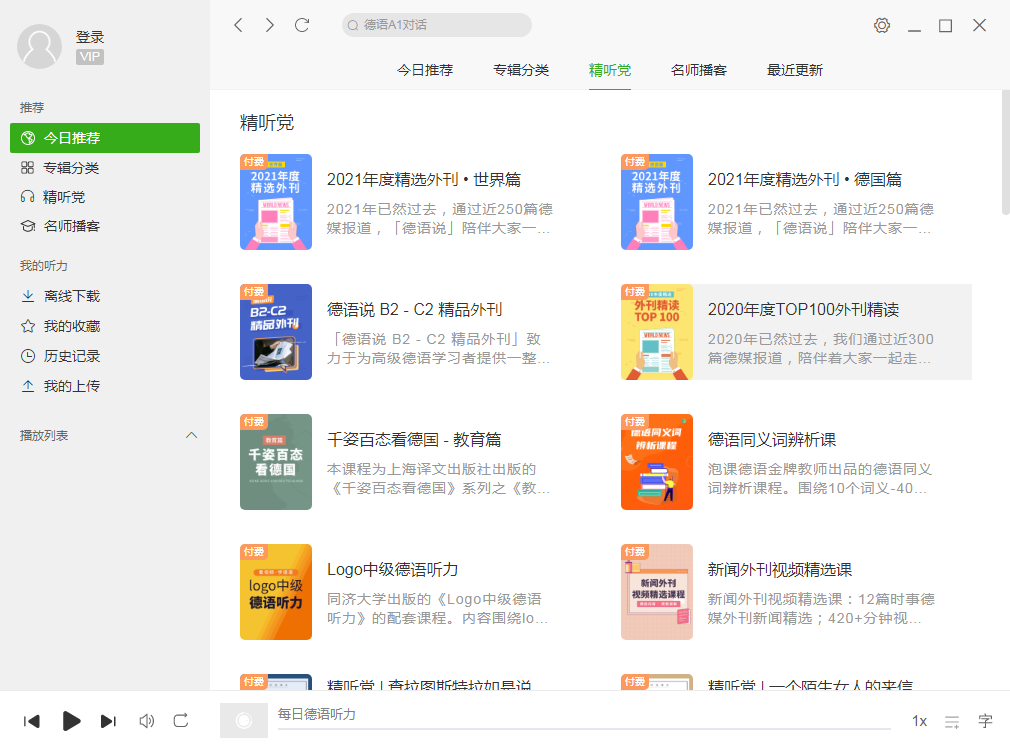
Task: Collapse the 播放列表 section in the sidebar
Action: coord(191,435)
